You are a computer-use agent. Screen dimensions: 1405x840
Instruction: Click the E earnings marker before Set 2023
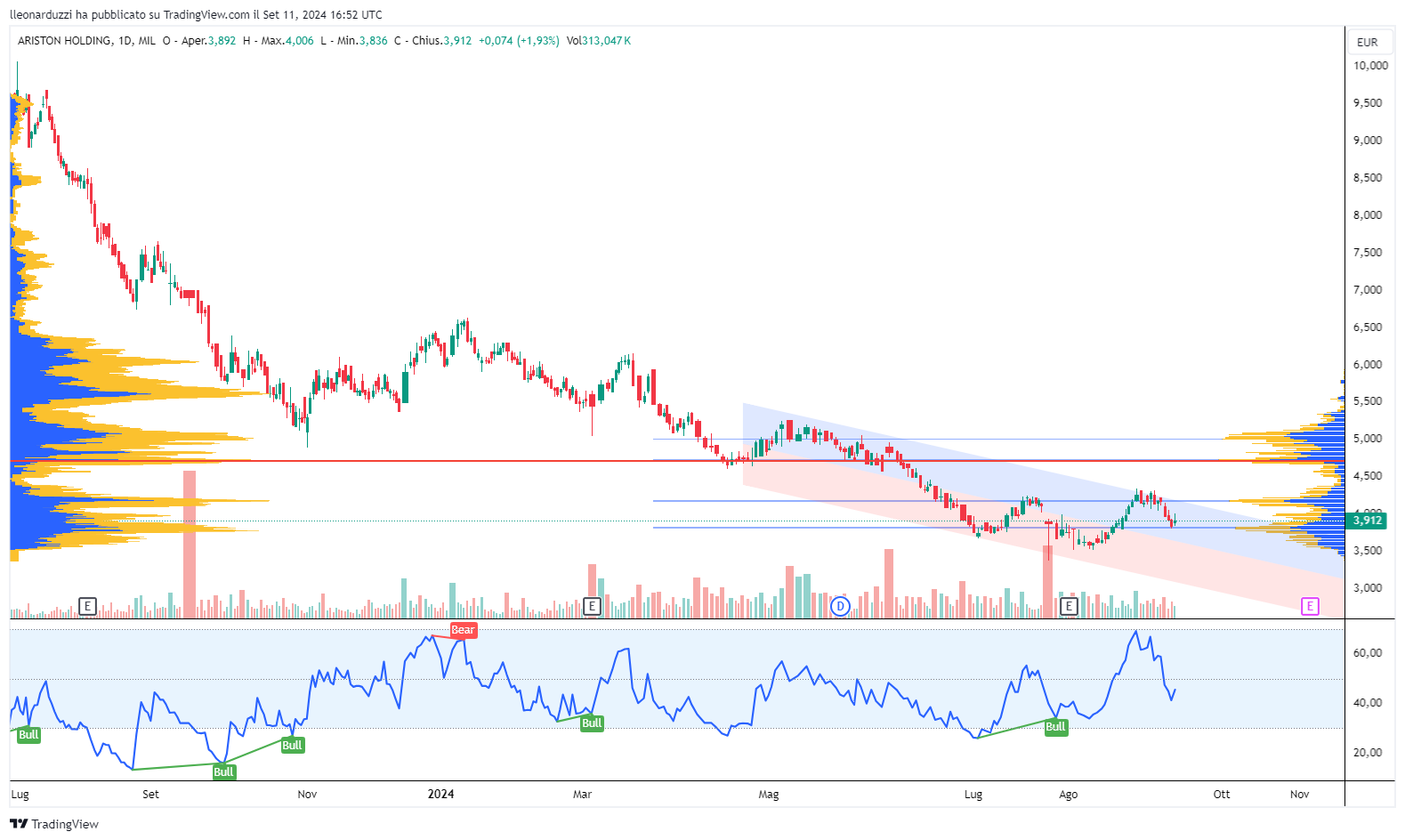coord(87,607)
